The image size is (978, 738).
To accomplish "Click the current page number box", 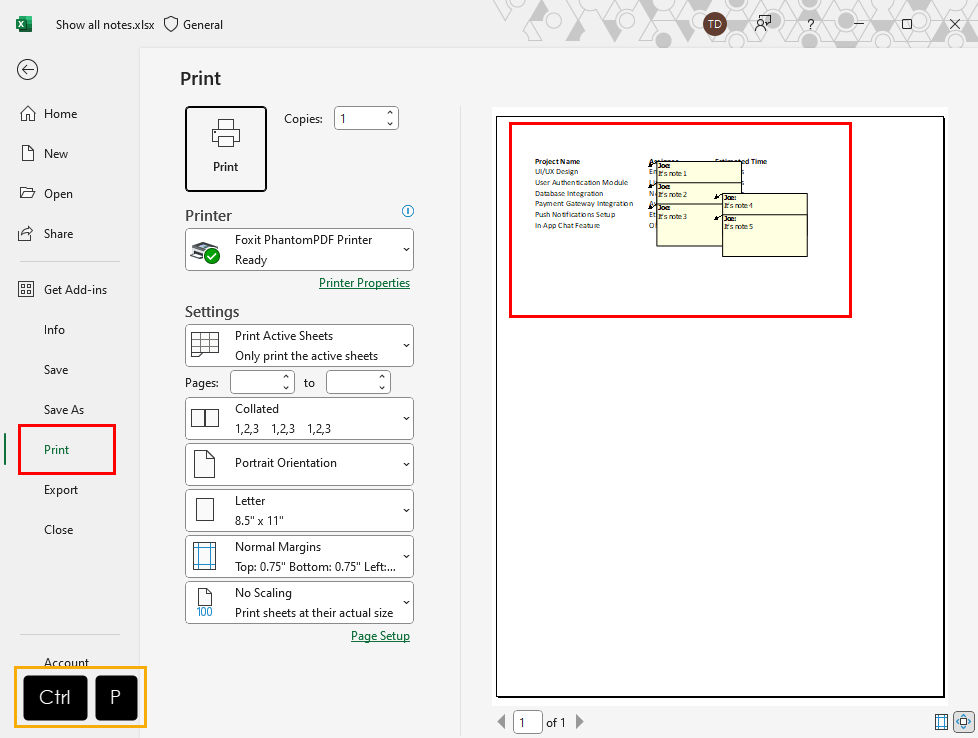I will [x=528, y=722].
